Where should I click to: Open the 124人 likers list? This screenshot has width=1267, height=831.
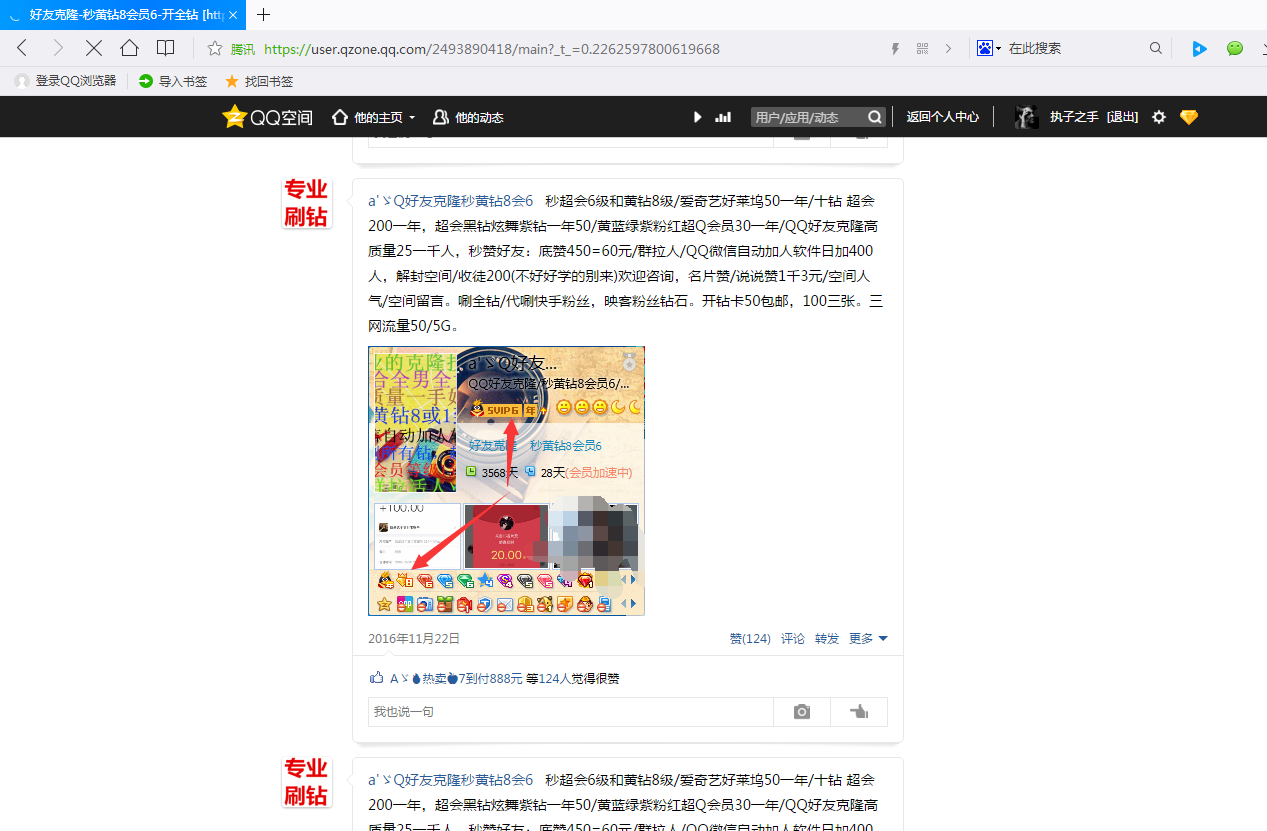[554, 678]
